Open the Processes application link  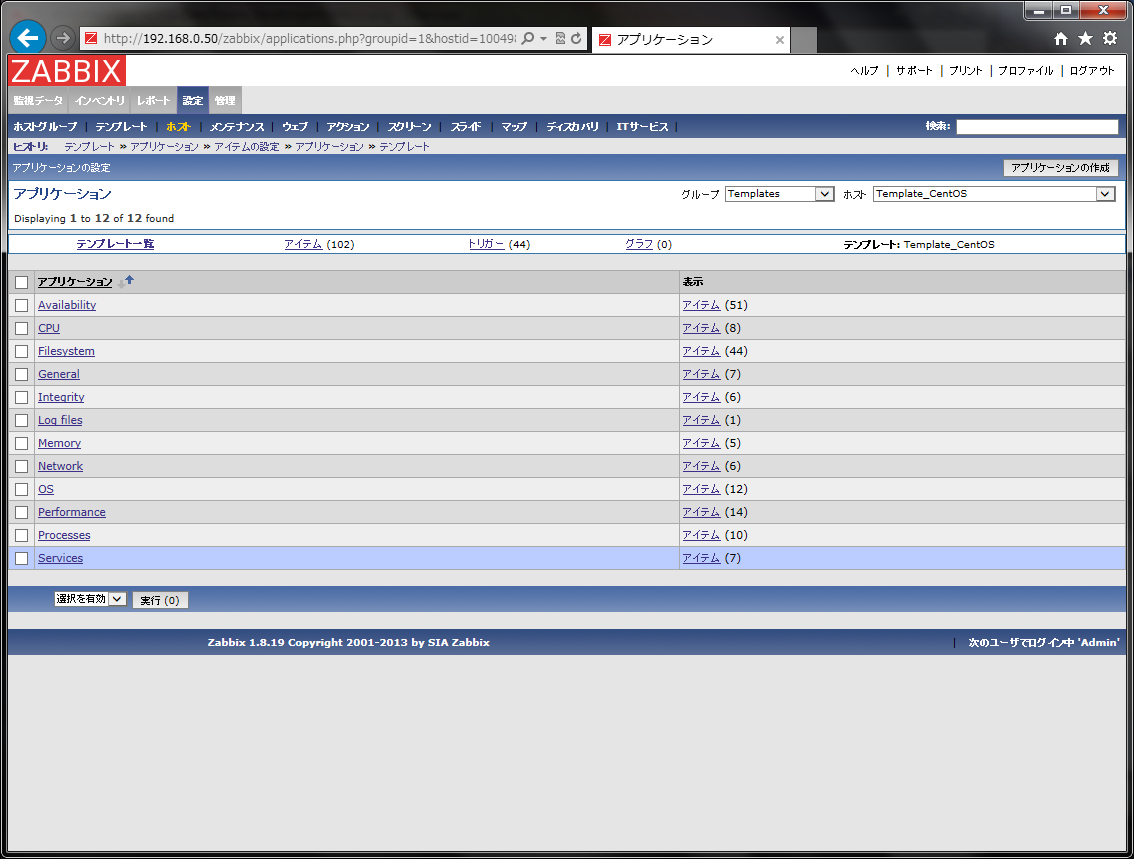(x=64, y=535)
